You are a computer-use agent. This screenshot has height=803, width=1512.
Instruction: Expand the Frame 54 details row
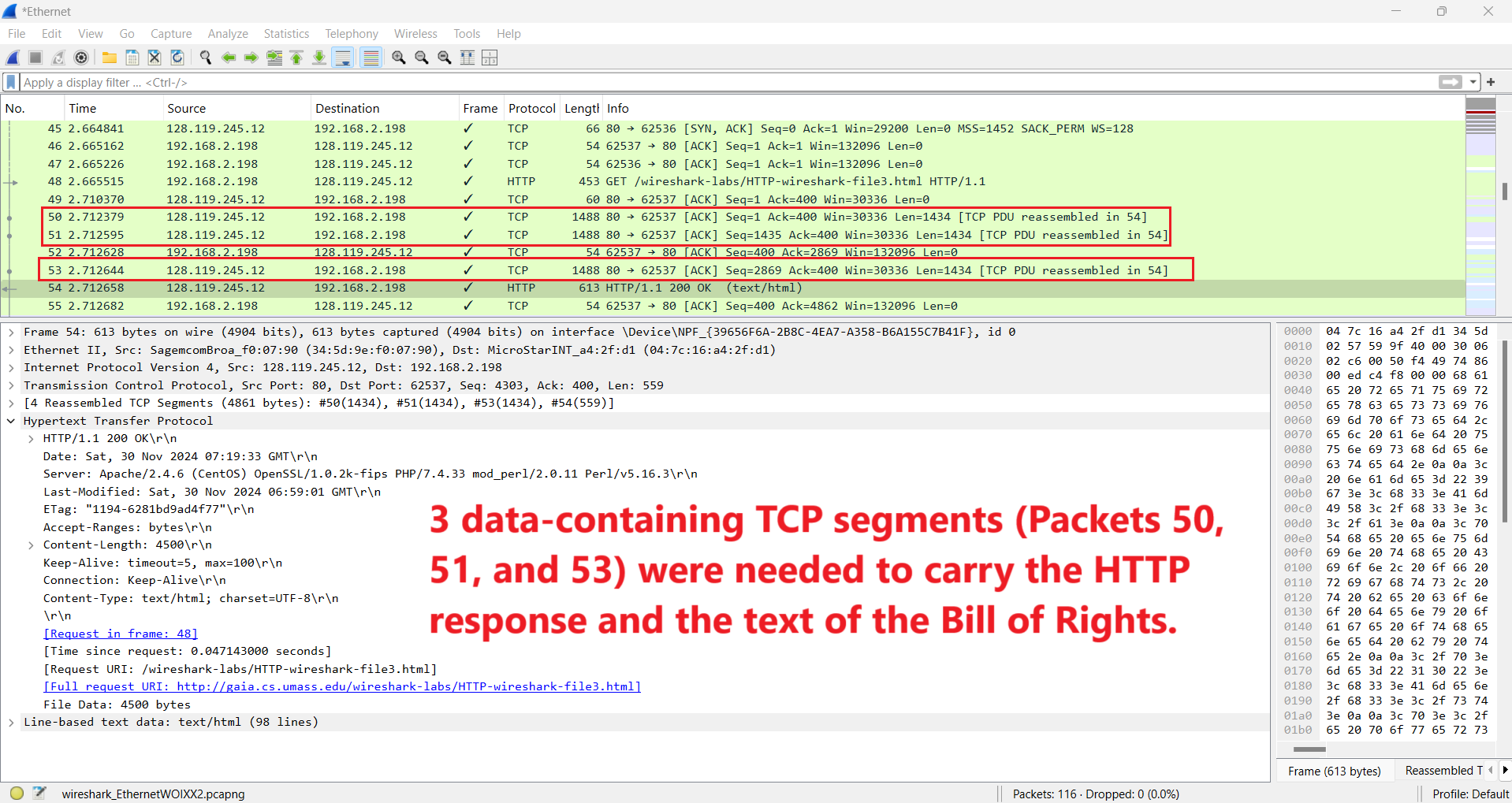click(x=11, y=333)
